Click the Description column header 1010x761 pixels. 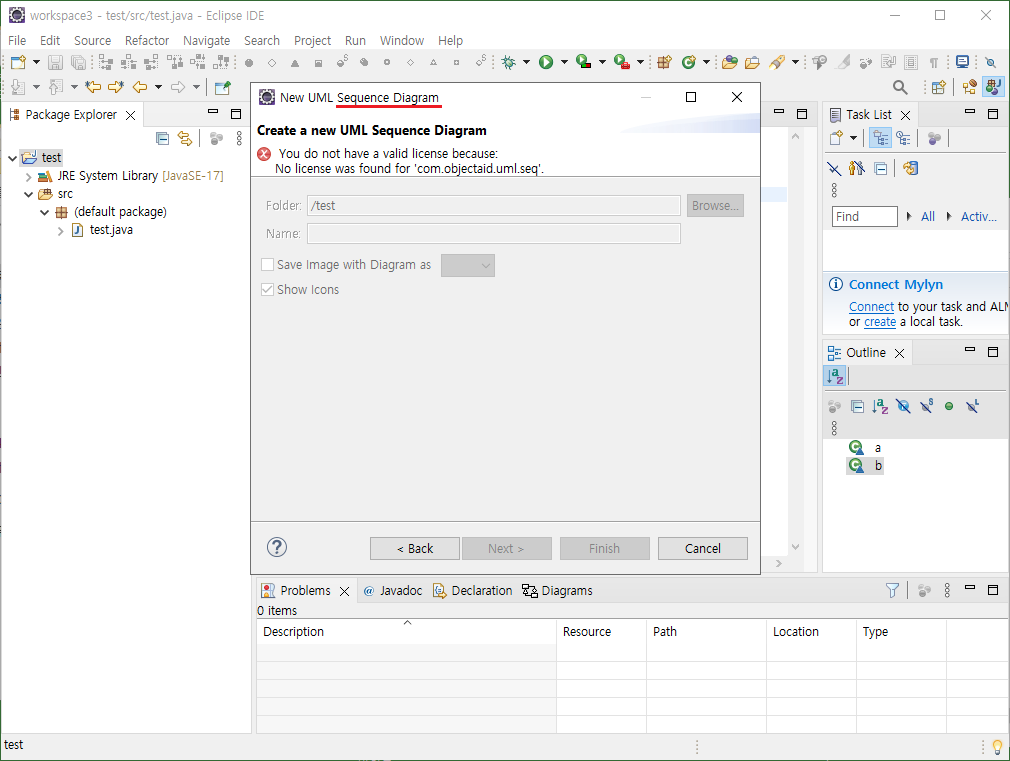(x=406, y=631)
